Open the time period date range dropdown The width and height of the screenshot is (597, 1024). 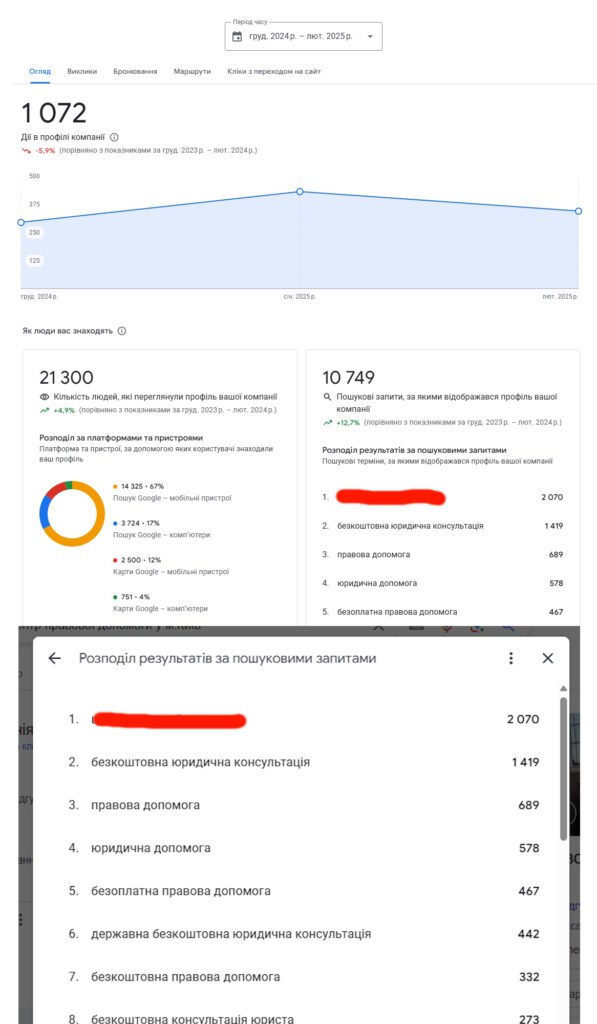point(304,37)
